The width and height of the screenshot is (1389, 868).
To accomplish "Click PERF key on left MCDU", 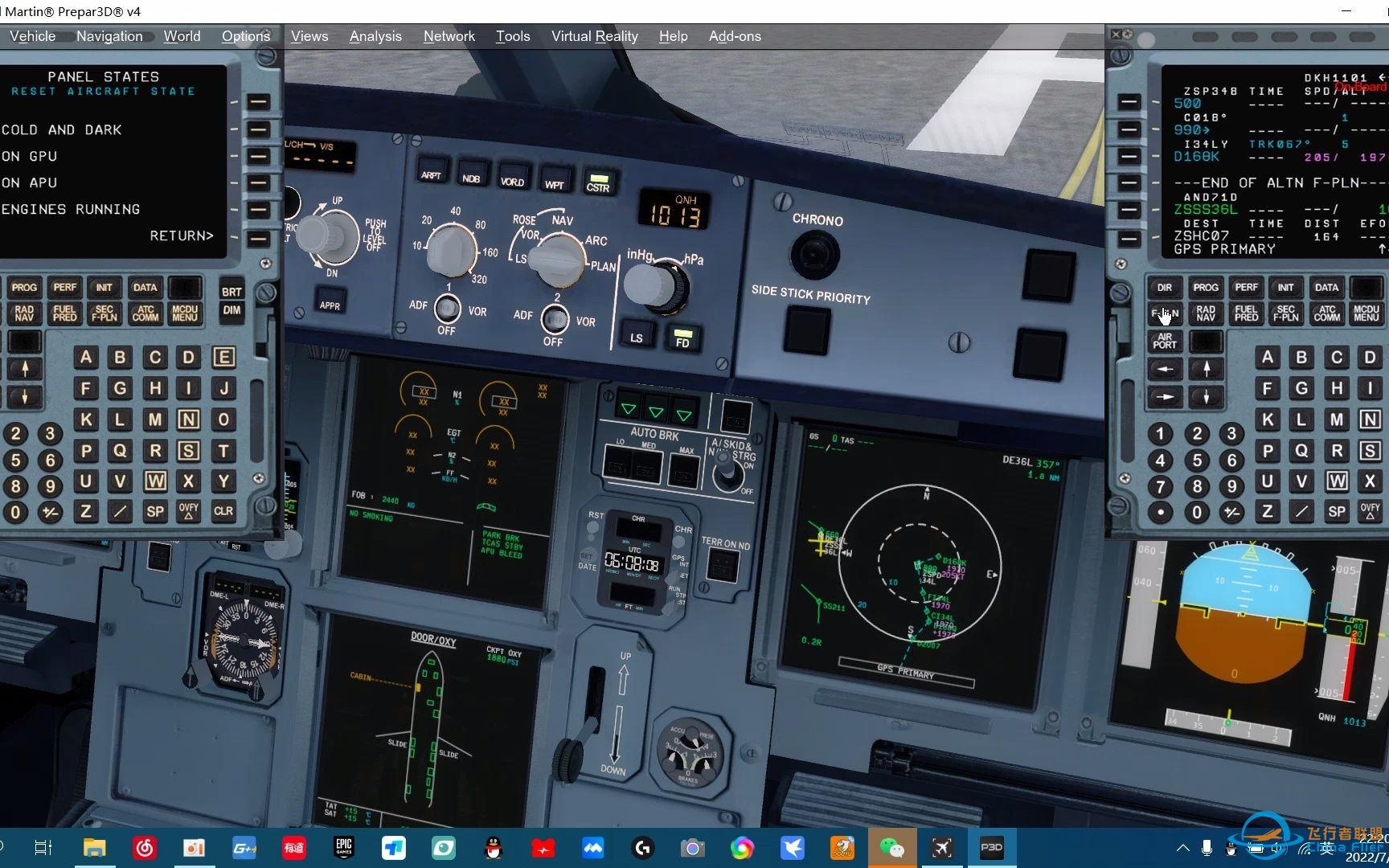I will 64,288.
